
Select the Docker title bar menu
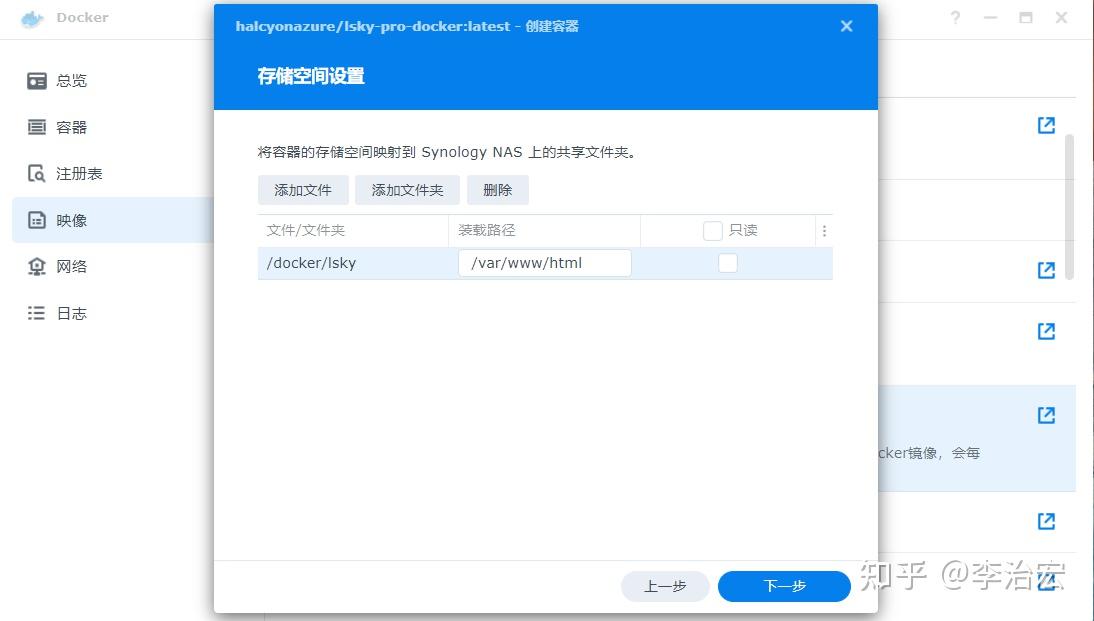click(82, 17)
